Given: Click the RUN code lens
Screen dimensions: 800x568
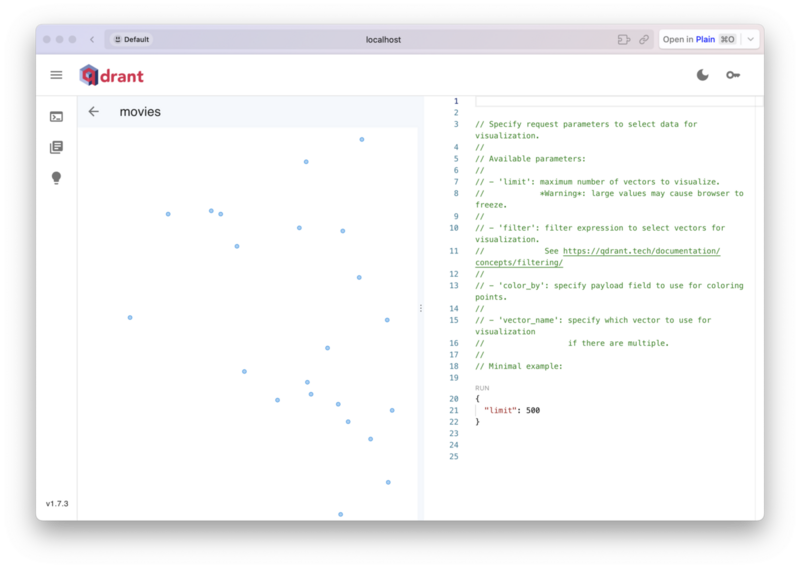Looking at the screenshot, I should pos(482,388).
